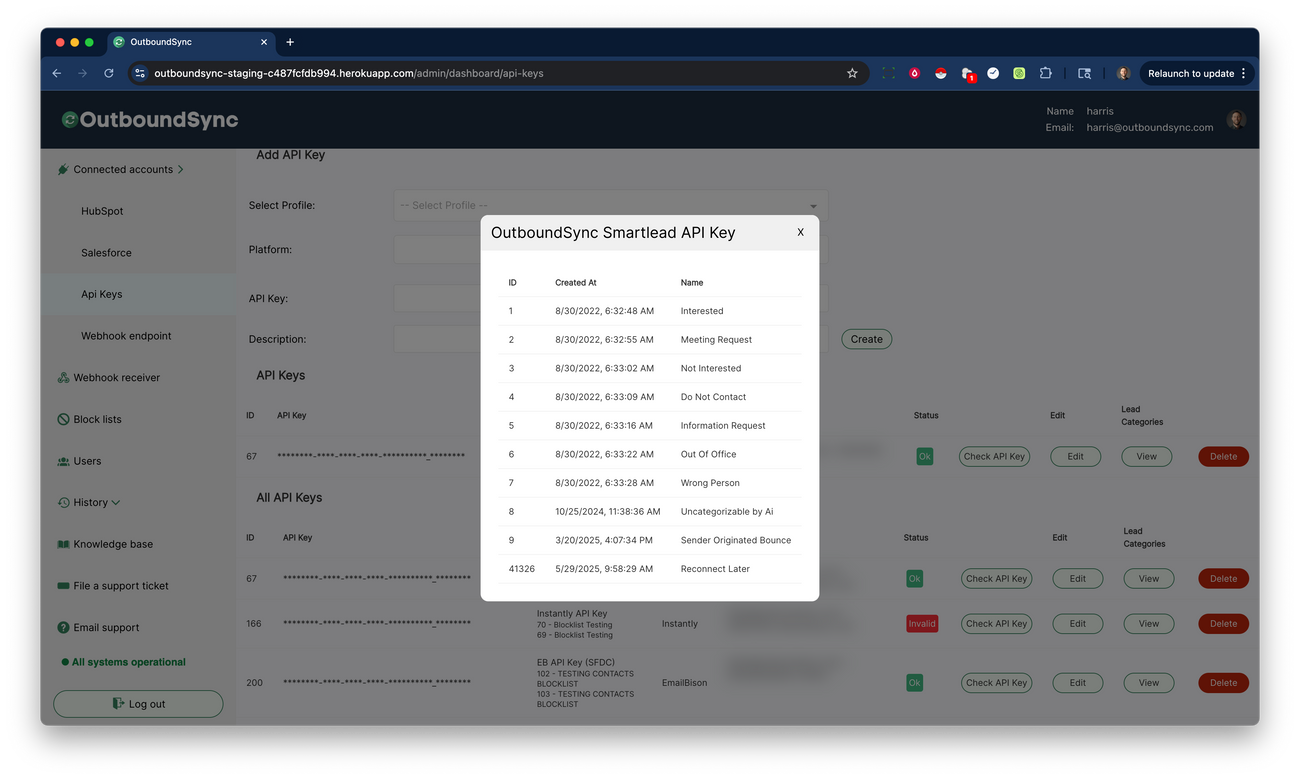Expand the History sidebar section
This screenshot has height=779, width=1300.
88,502
